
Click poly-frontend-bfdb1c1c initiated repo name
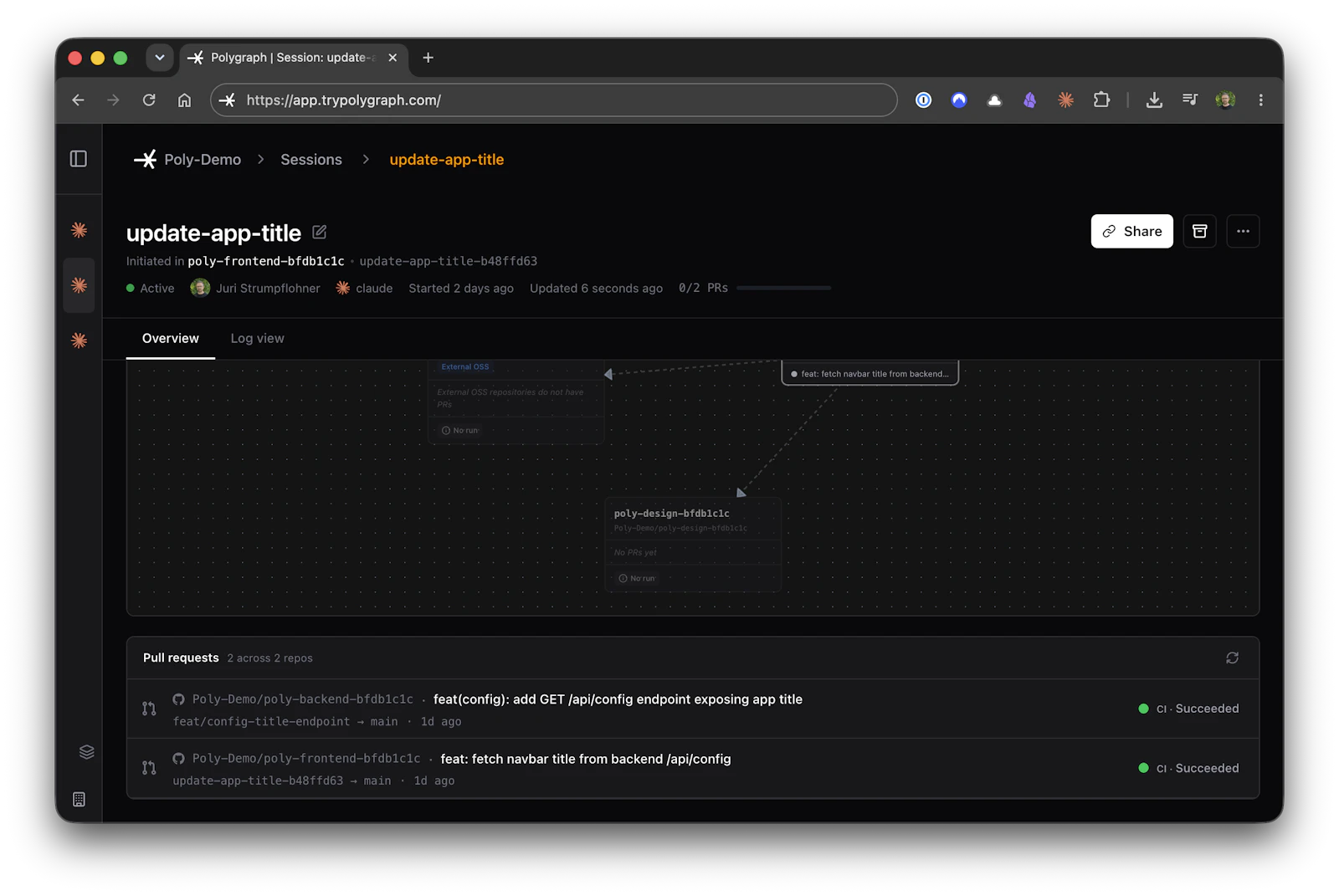(x=266, y=261)
